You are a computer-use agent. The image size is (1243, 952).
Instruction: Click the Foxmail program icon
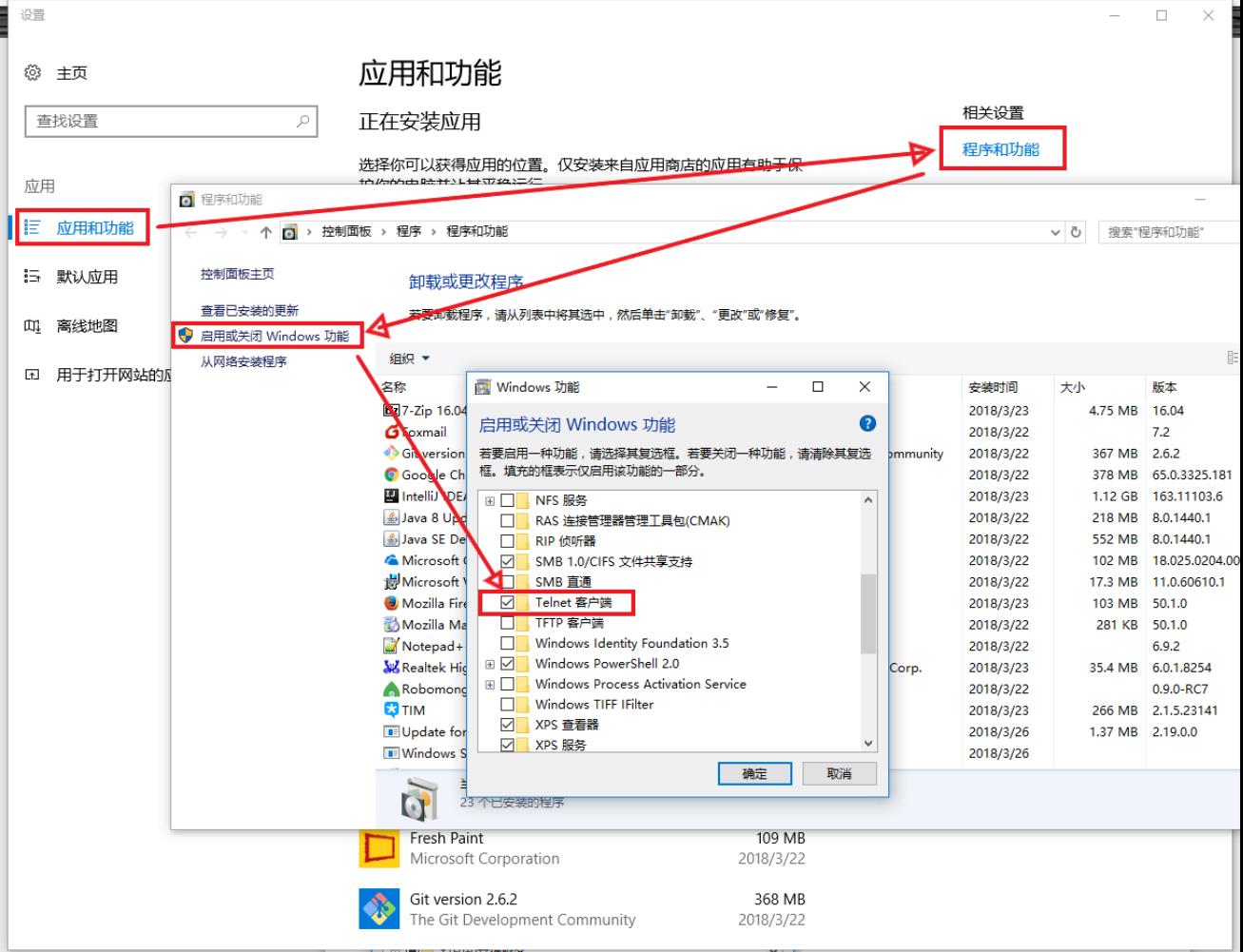391,432
